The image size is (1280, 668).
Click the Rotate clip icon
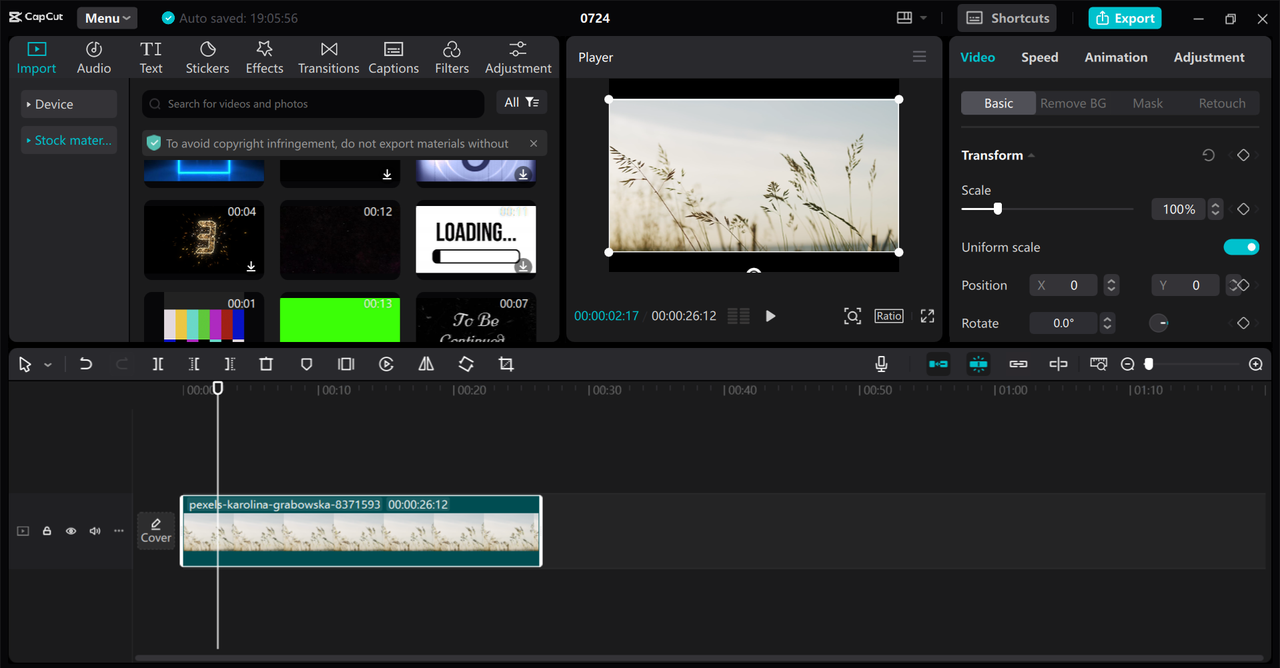tap(466, 365)
